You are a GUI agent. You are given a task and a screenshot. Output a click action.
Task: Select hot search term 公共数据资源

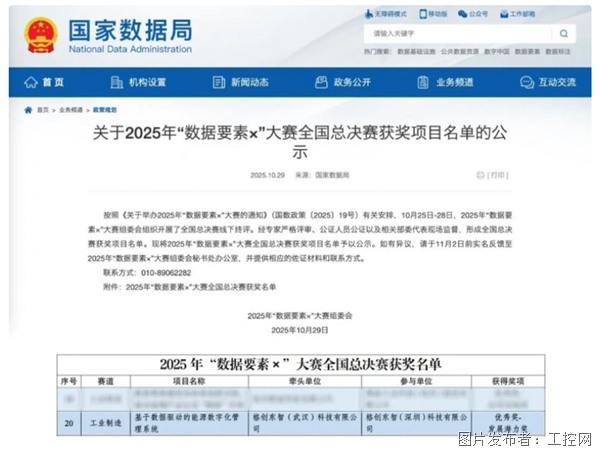point(460,51)
